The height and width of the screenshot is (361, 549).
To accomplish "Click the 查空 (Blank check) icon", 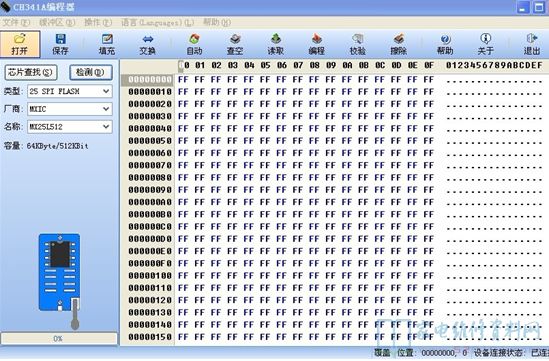I will [235, 44].
